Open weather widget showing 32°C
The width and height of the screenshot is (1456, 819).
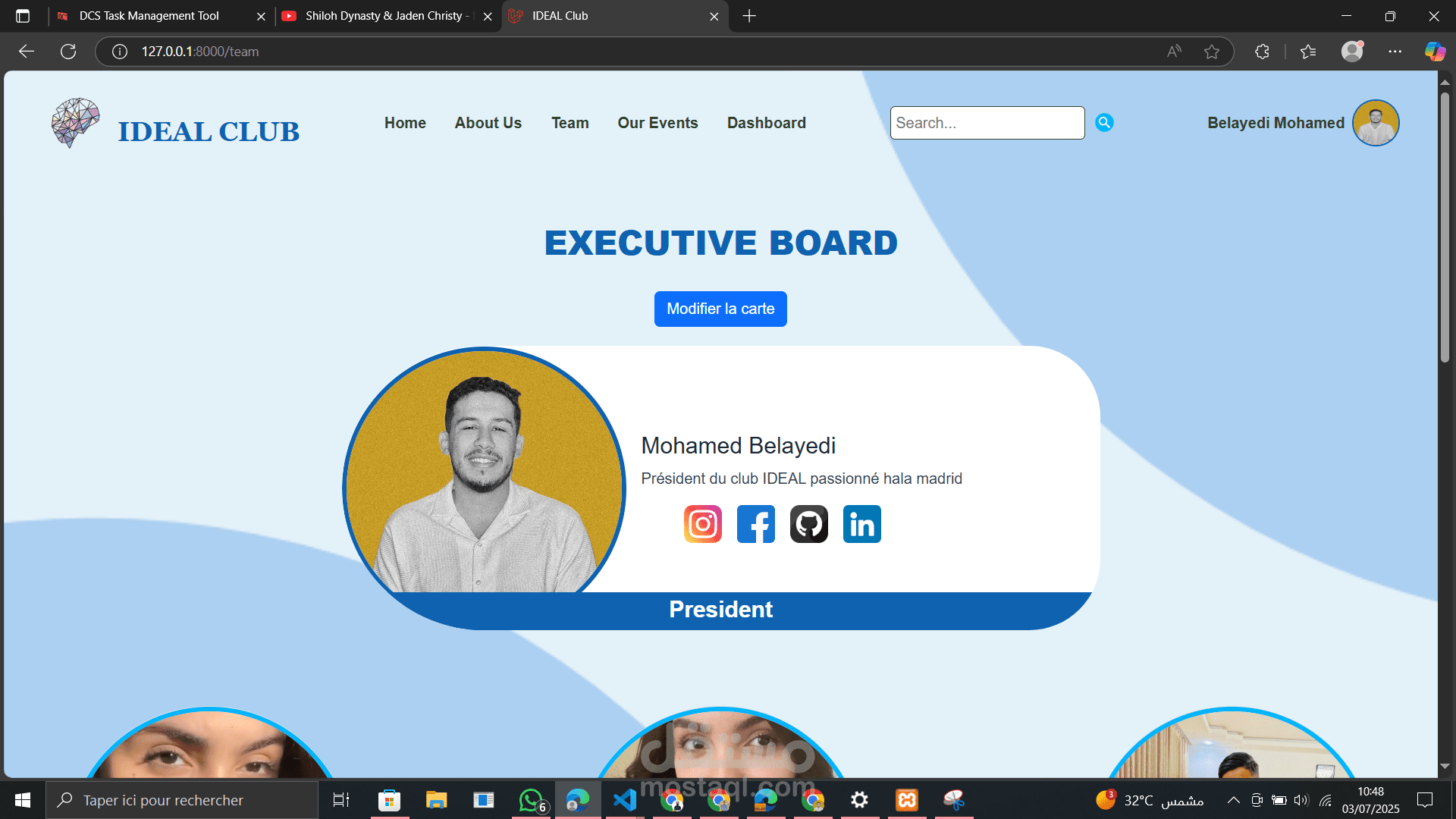click(1150, 800)
